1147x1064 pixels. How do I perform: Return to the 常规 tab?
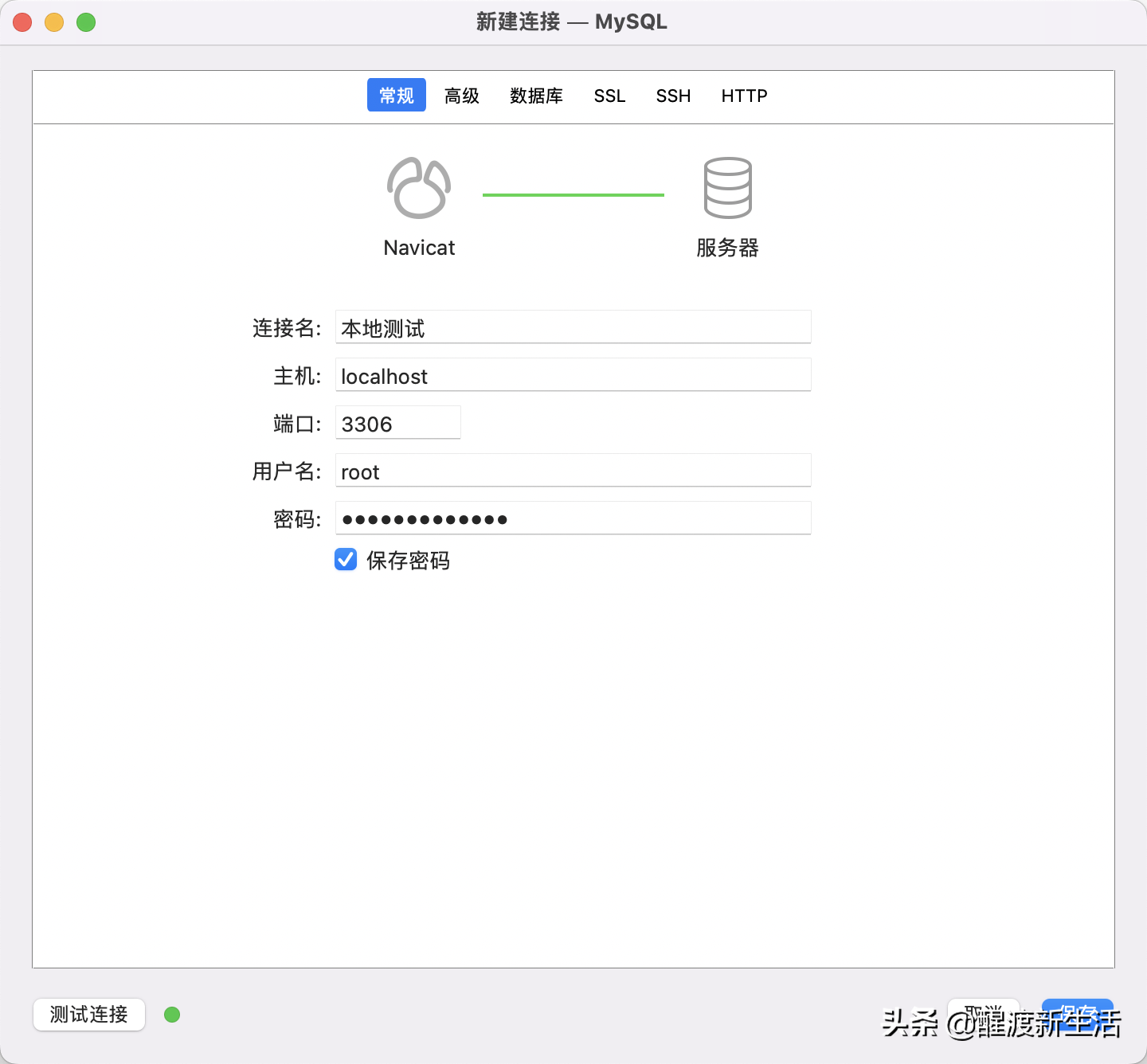(x=396, y=96)
